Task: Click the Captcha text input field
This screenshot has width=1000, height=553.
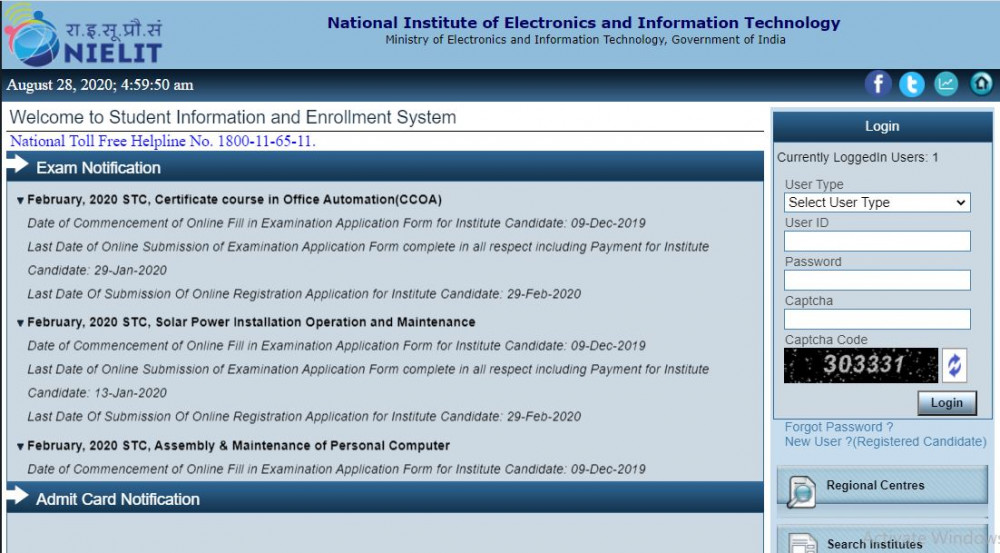Action: [x=877, y=319]
